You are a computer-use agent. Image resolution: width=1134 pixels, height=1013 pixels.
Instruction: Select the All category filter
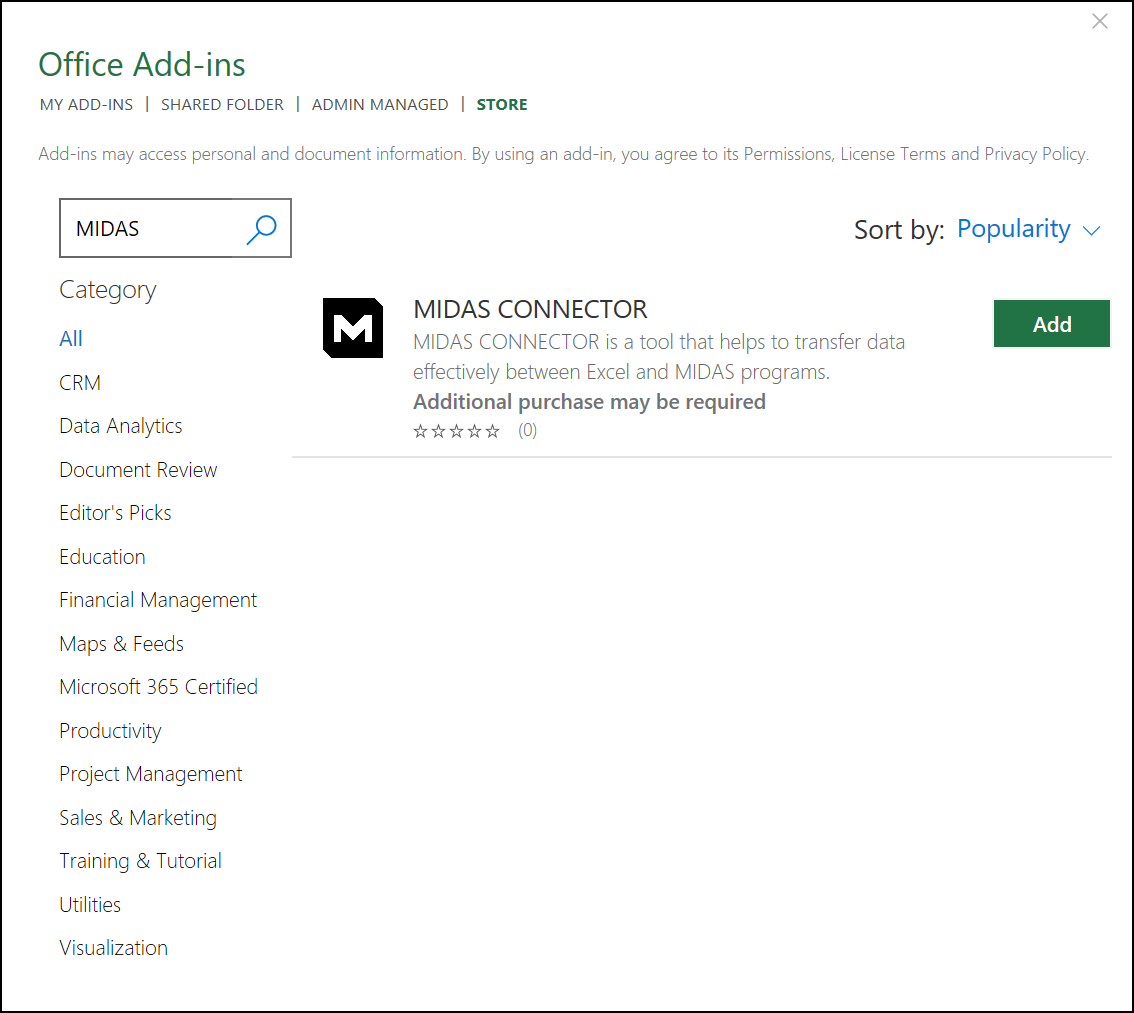click(x=70, y=338)
